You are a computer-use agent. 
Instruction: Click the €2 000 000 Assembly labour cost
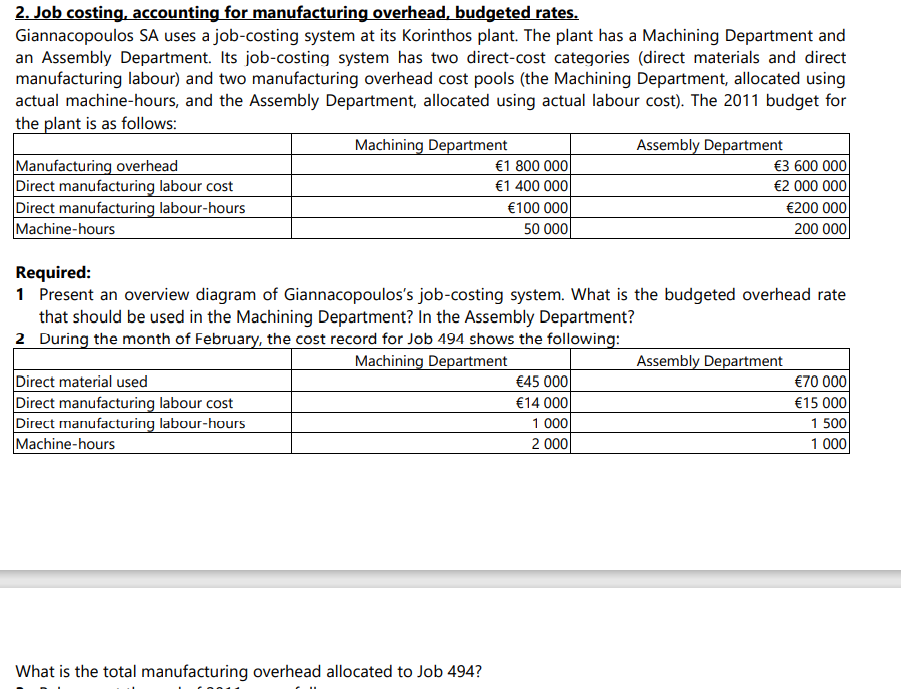click(x=810, y=186)
